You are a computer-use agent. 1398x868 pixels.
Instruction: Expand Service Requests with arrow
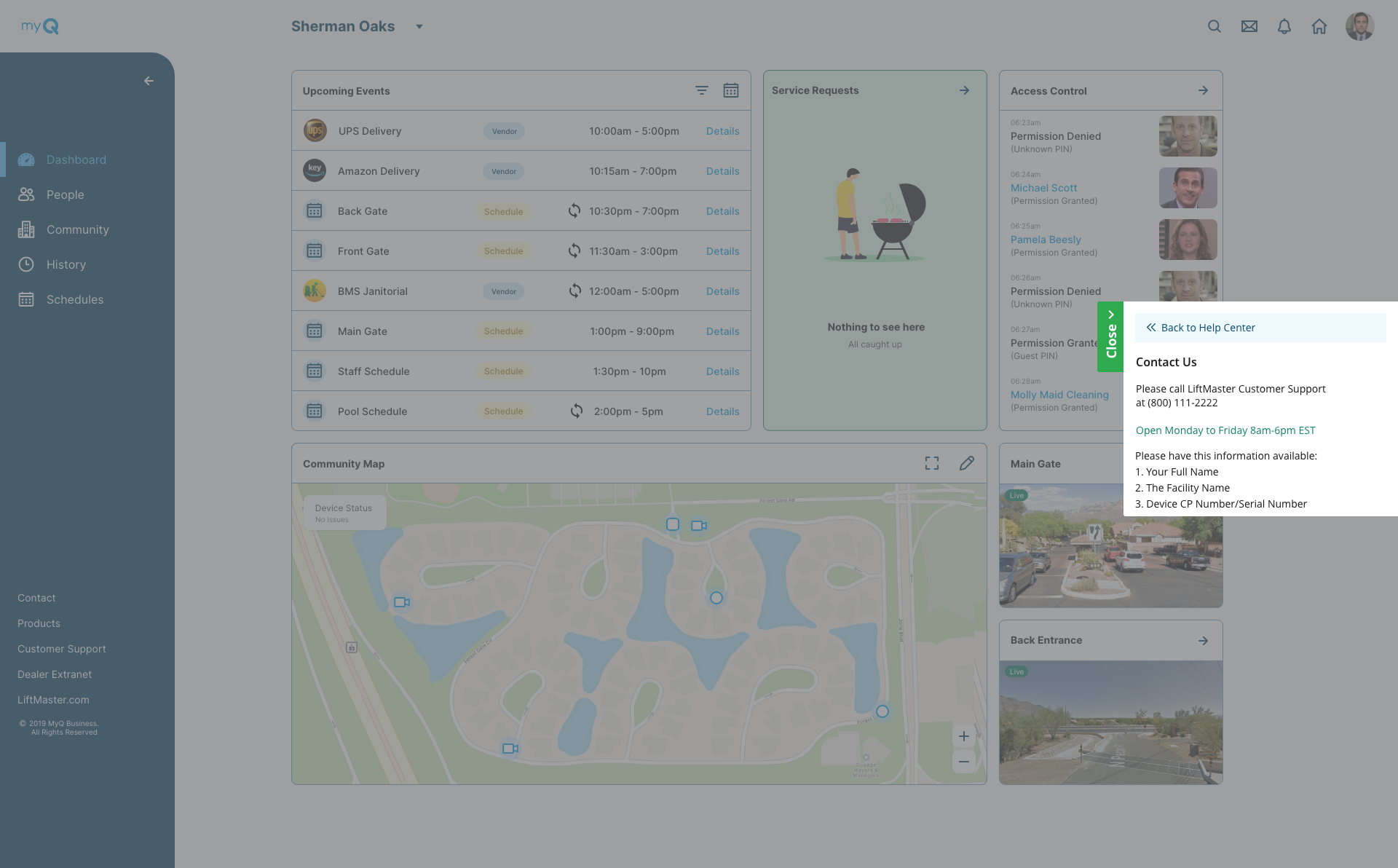pyautogui.click(x=964, y=90)
